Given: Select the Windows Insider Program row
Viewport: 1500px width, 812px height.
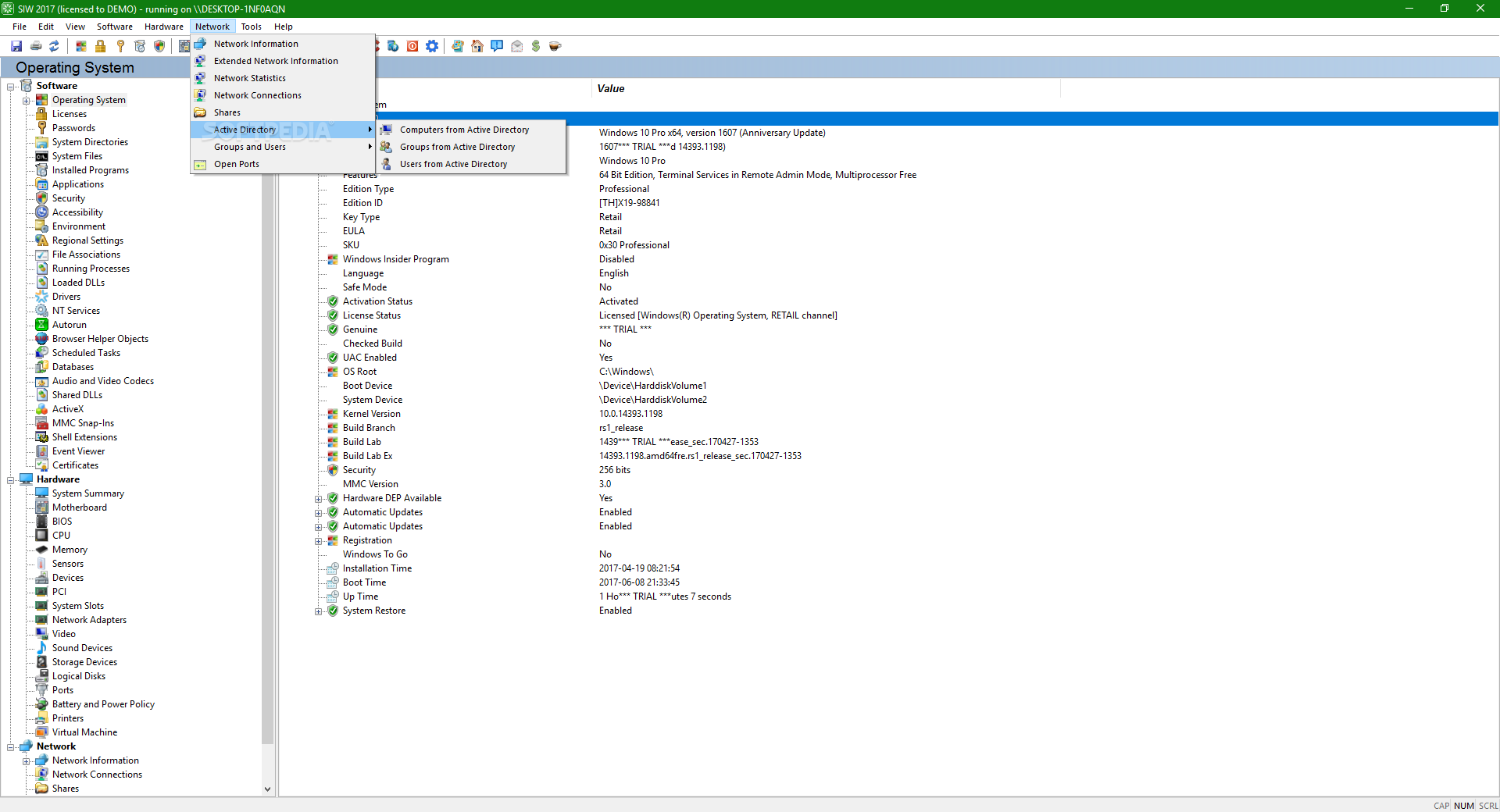Looking at the screenshot, I should tap(888, 259).
